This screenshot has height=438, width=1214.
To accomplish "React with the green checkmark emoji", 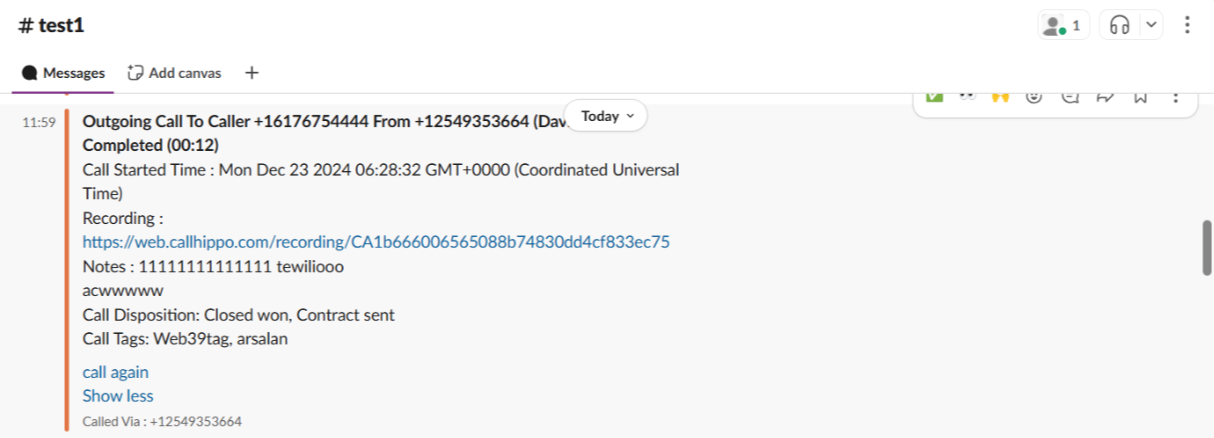I will point(935,97).
